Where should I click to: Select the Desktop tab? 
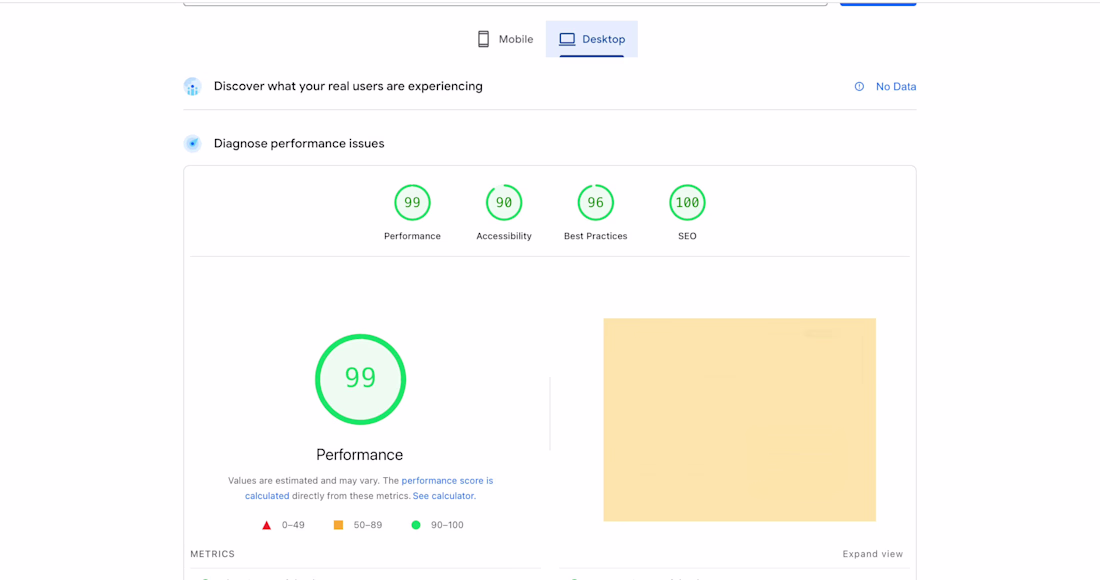click(x=592, y=39)
